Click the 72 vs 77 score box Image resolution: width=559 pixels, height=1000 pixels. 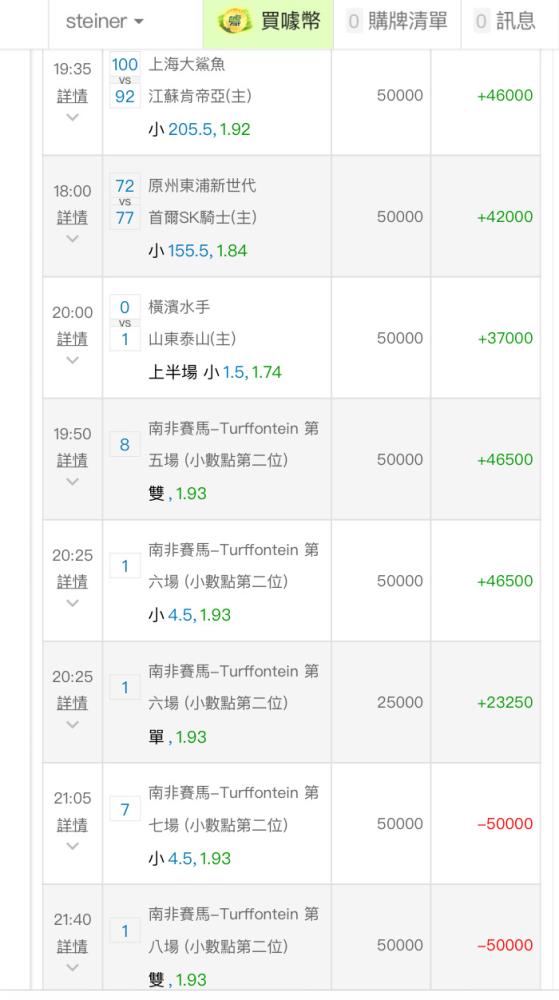[124, 202]
